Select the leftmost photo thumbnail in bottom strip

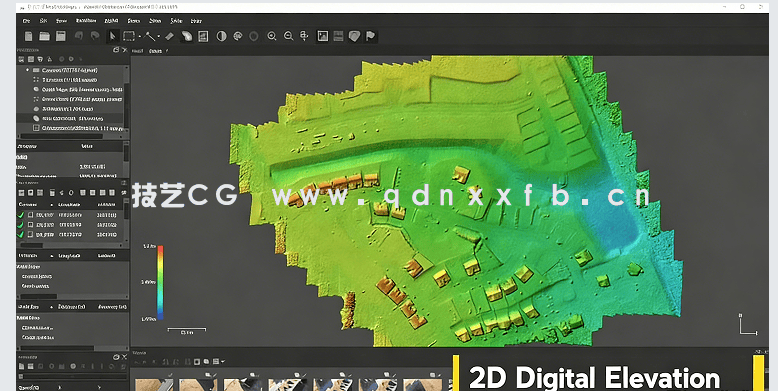(154, 384)
